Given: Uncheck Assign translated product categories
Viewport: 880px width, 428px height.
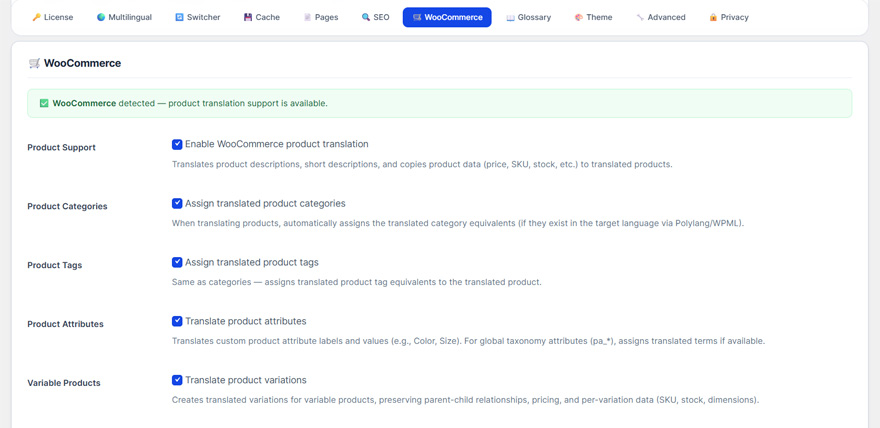Looking at the screenshot, I should point(177,203).
